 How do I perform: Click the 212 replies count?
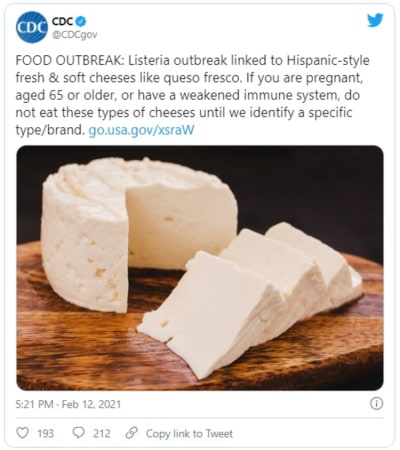tap(102, 433)
